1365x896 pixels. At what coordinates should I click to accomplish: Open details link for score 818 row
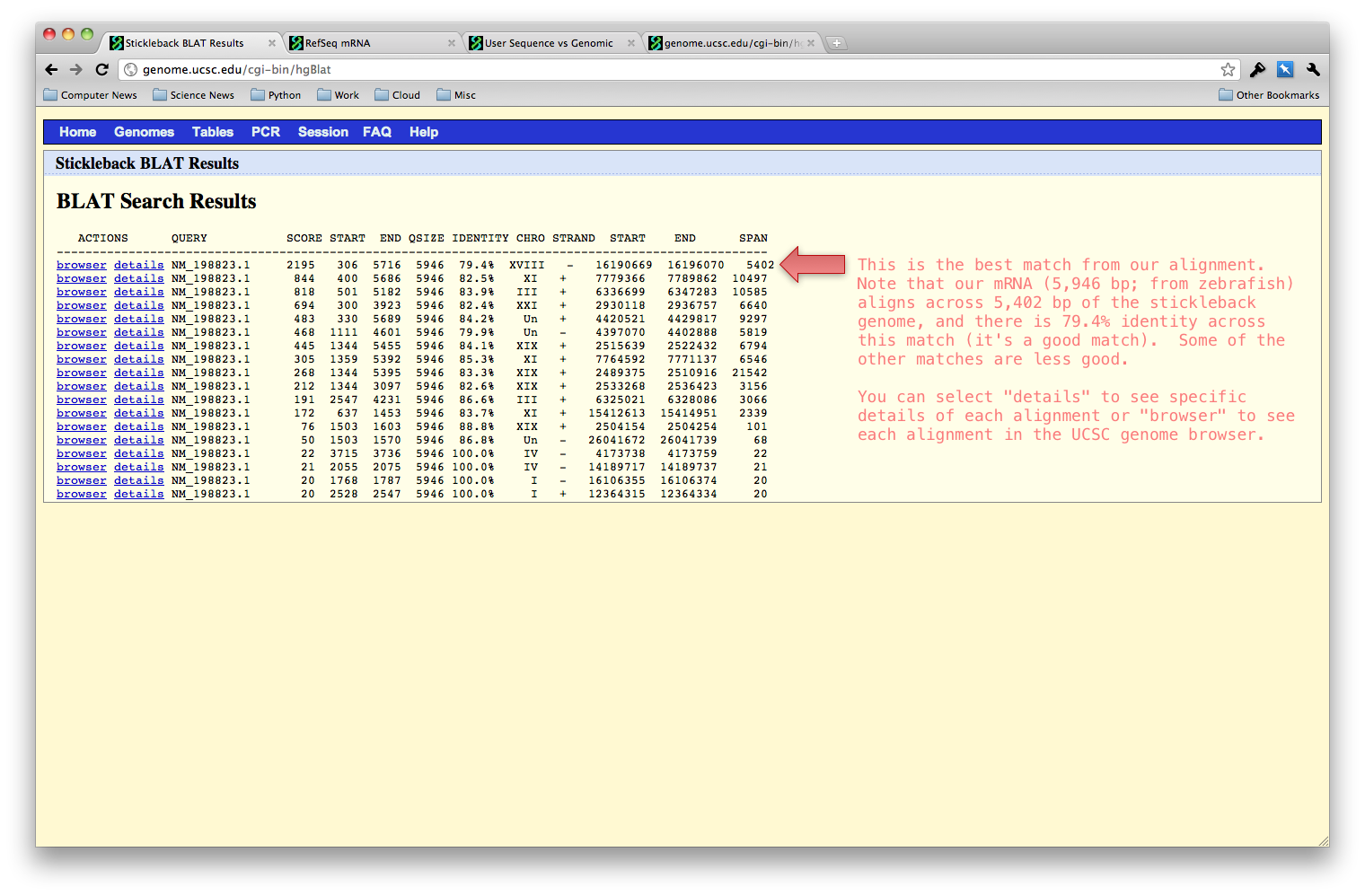coord(139,292)
